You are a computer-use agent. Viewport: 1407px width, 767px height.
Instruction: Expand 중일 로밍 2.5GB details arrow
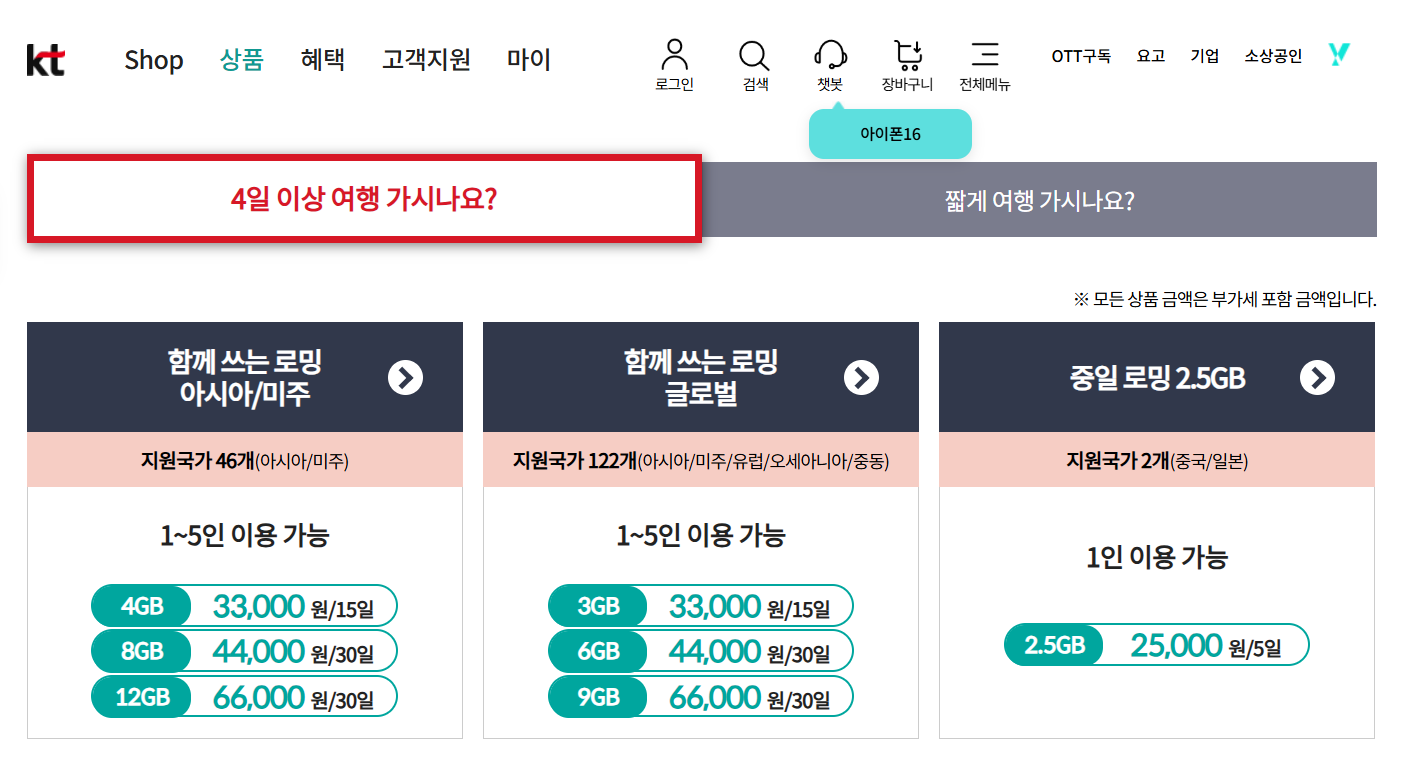(1318, 378)
